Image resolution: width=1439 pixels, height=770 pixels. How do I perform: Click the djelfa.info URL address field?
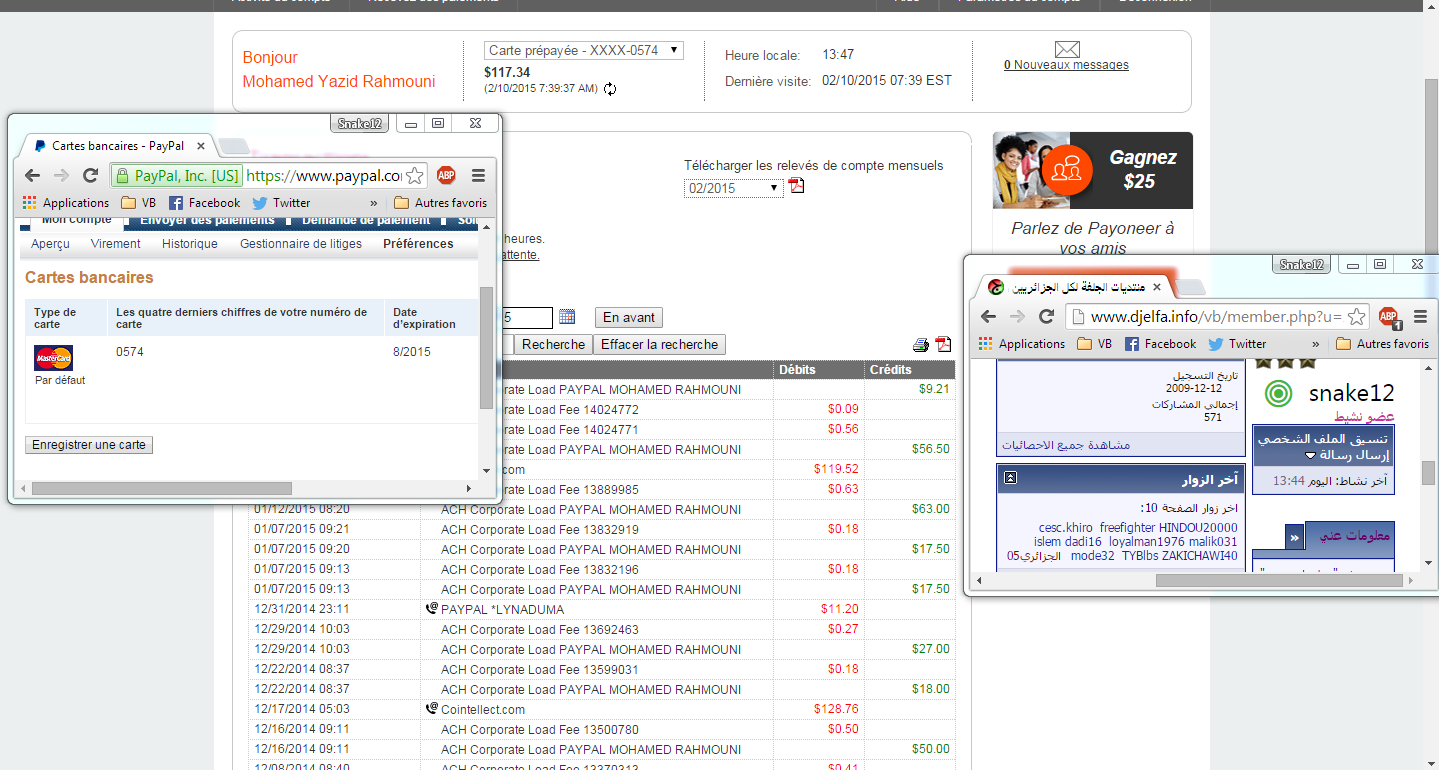1216,317
